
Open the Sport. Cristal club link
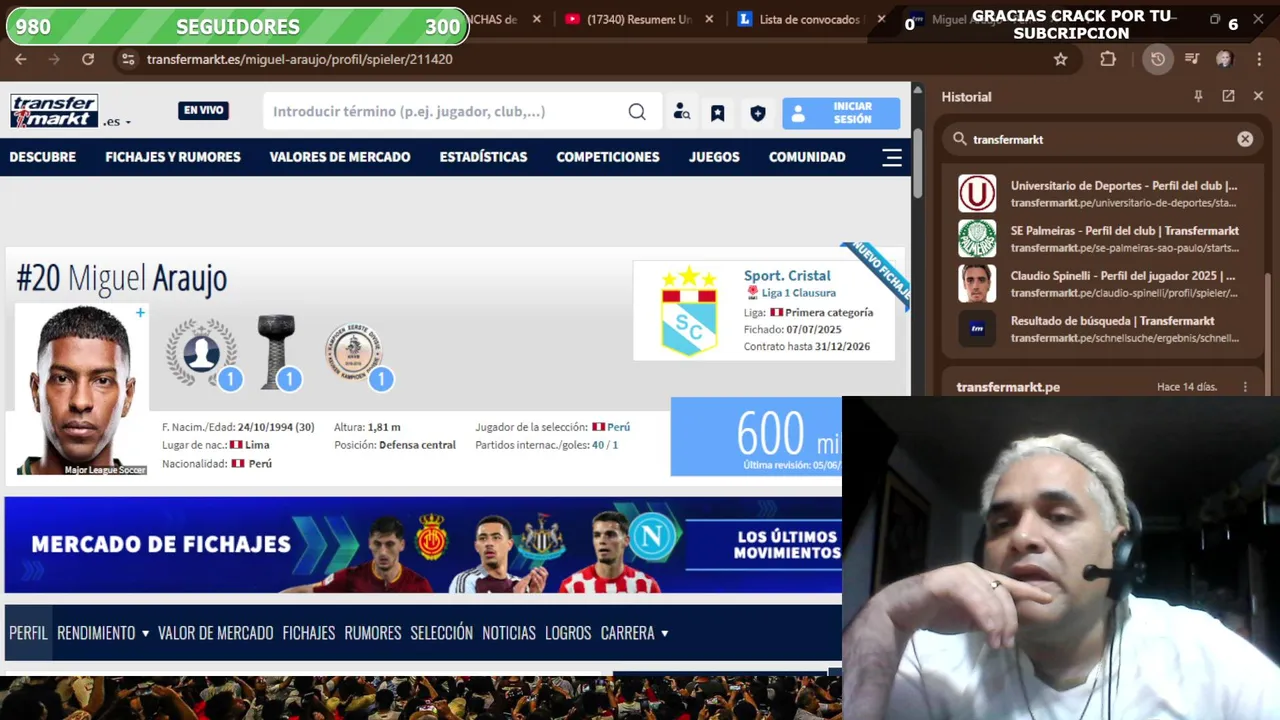(787, 275)
